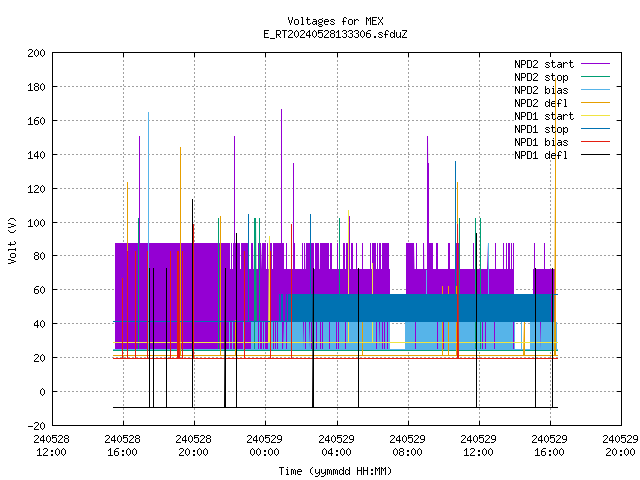Click the 'NPD2 bias' legend label
This screenshot has height=480, width=640.
click(x=541, y=90)
